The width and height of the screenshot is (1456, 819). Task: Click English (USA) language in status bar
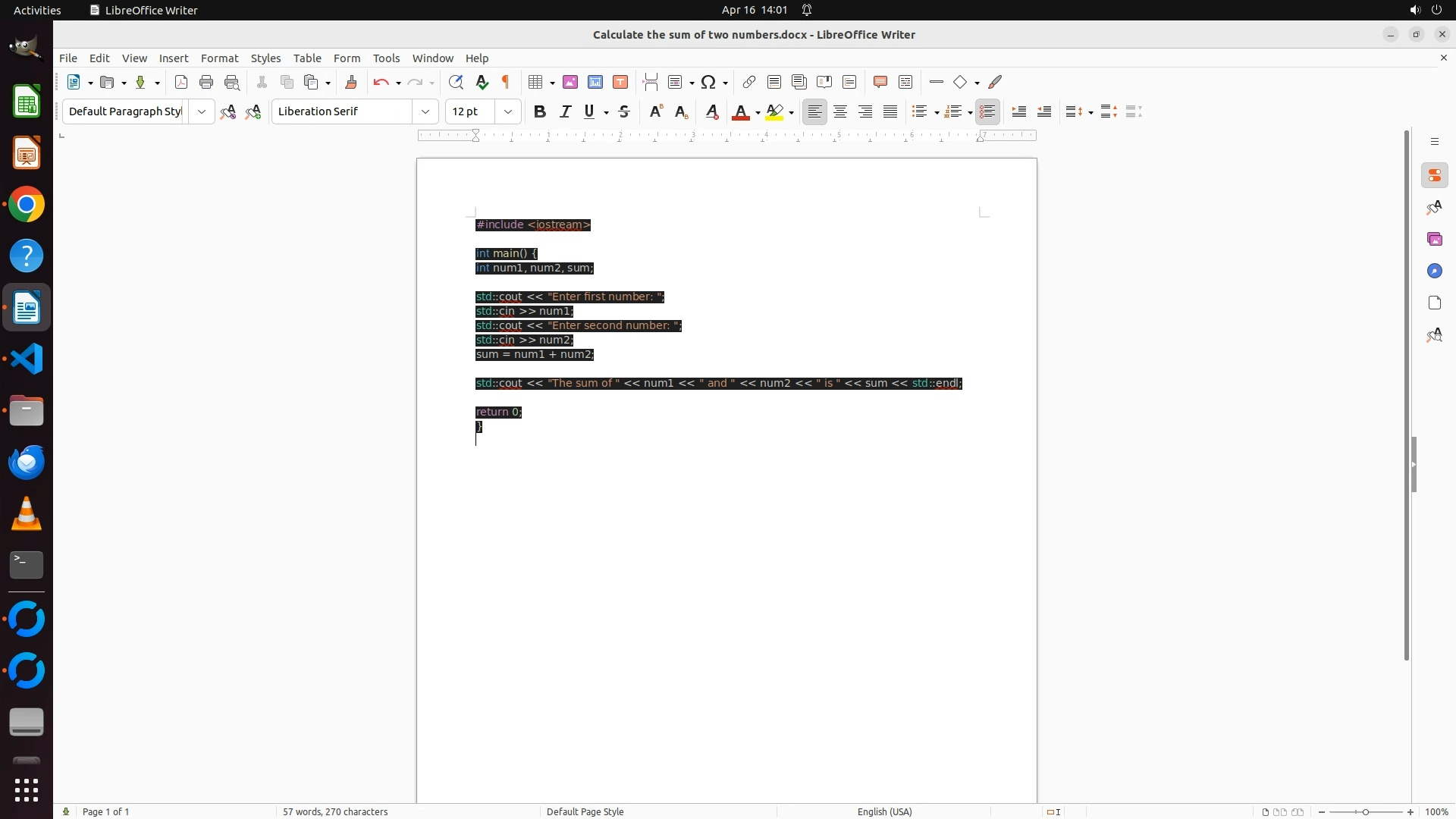pyautogui.click(x=884, y=811)
